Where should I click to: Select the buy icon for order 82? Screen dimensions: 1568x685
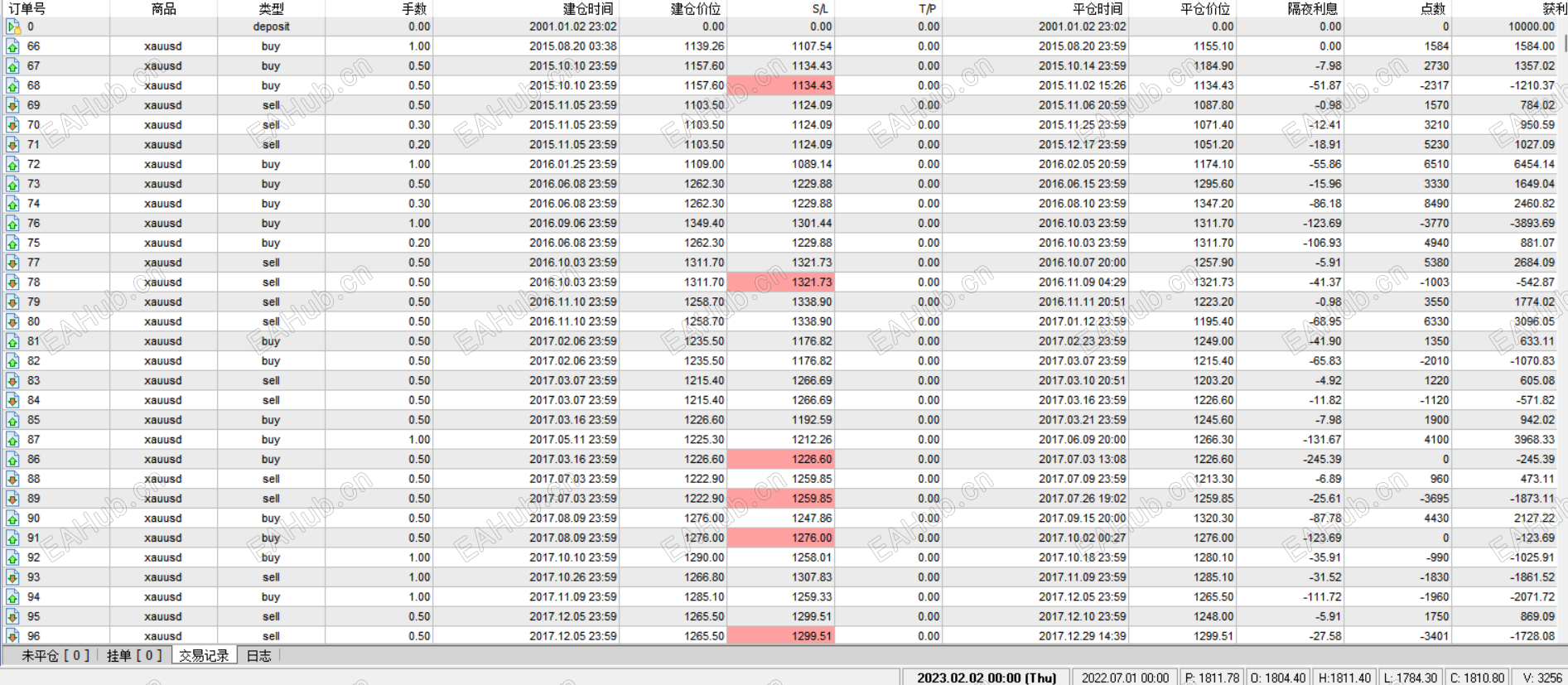click(x=12, y=361)
